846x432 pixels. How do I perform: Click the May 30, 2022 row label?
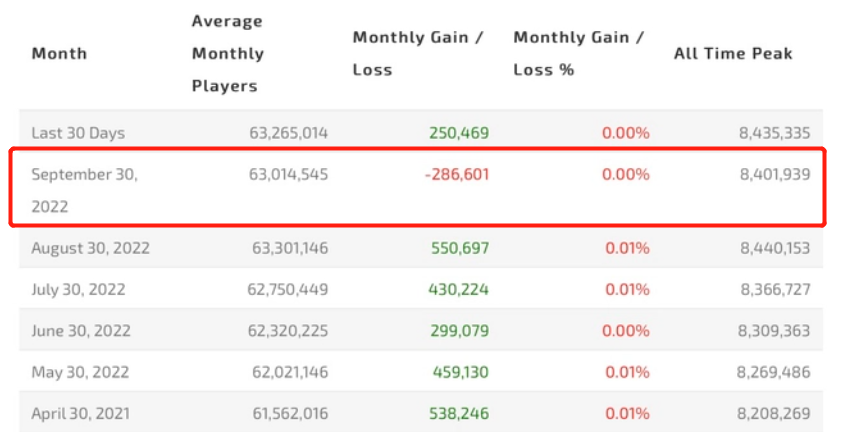[x=80, y=372]
